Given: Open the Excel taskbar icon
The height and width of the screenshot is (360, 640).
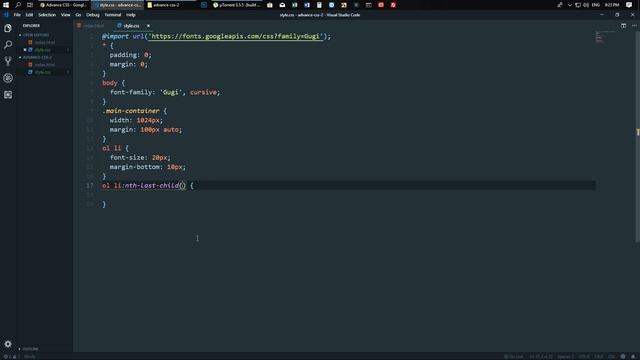Looking at the screenshot, I should 294,5.
